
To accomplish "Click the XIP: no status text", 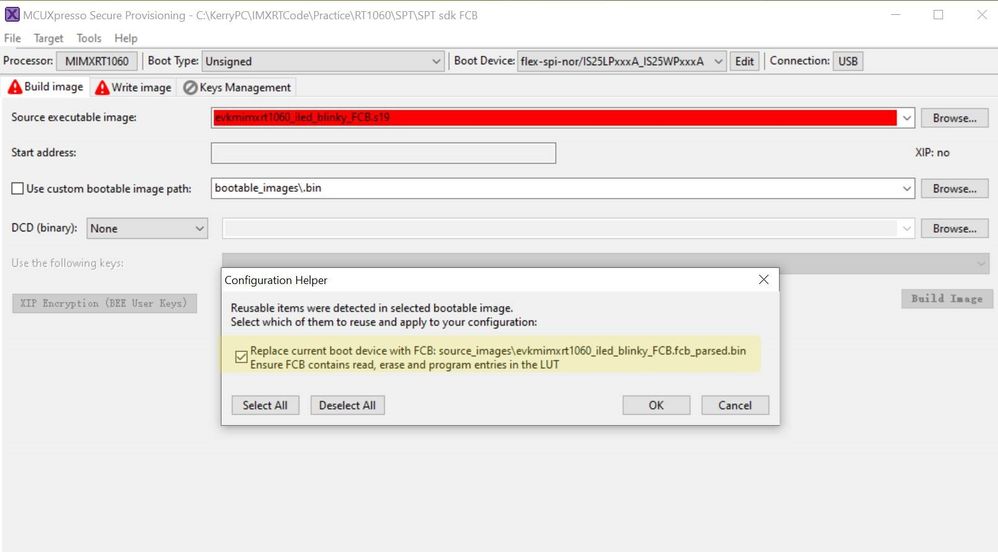I will tap(932, 153).
